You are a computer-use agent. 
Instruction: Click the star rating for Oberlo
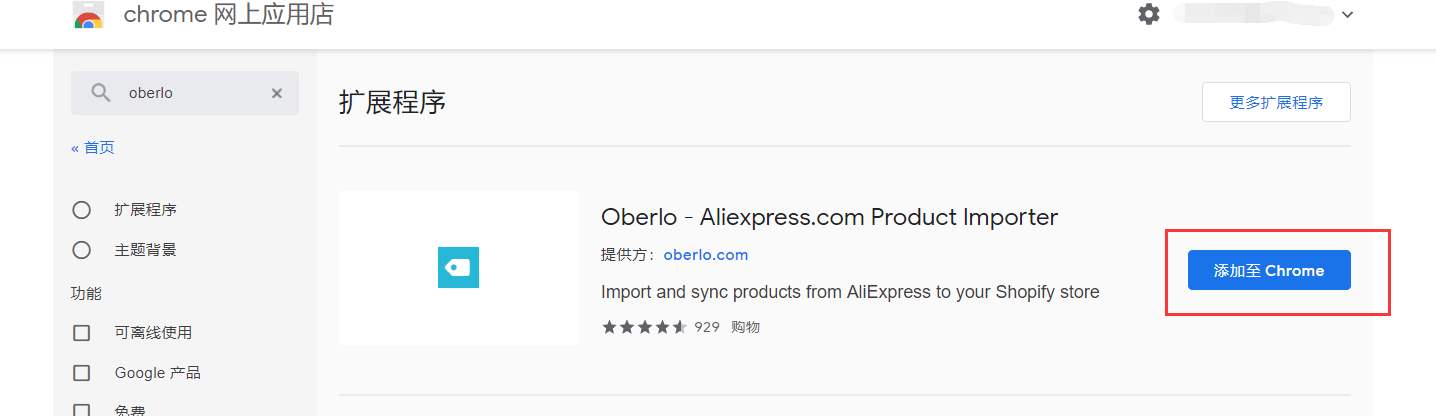[644, 327]
